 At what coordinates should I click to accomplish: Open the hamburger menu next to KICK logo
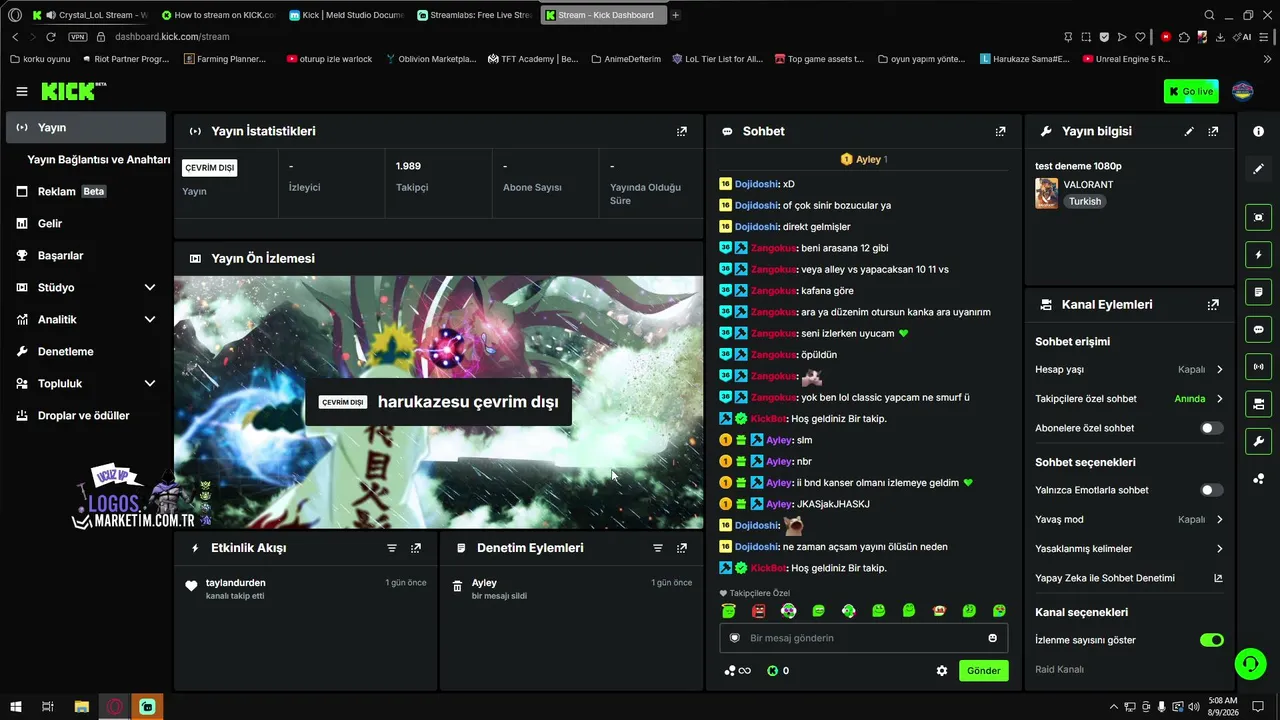tap(22, 91)
